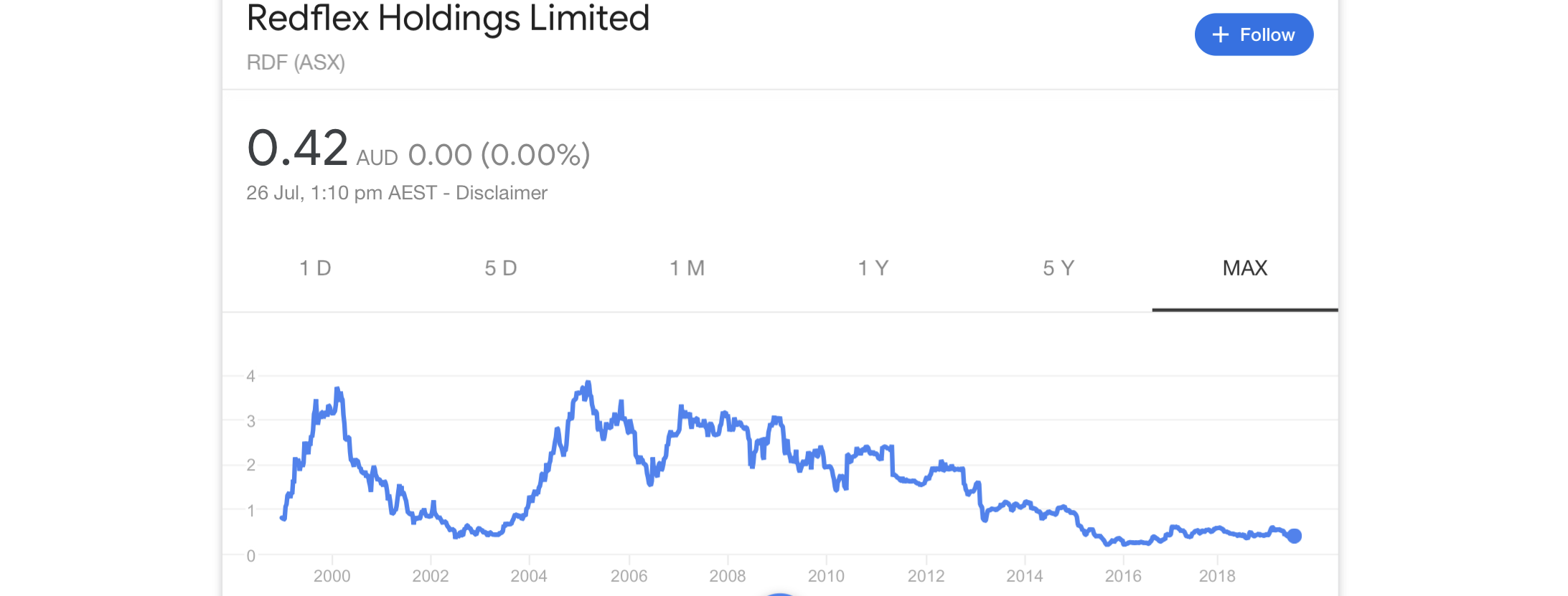Click the plus icon on the Follow button

(x=1220, y=34)
